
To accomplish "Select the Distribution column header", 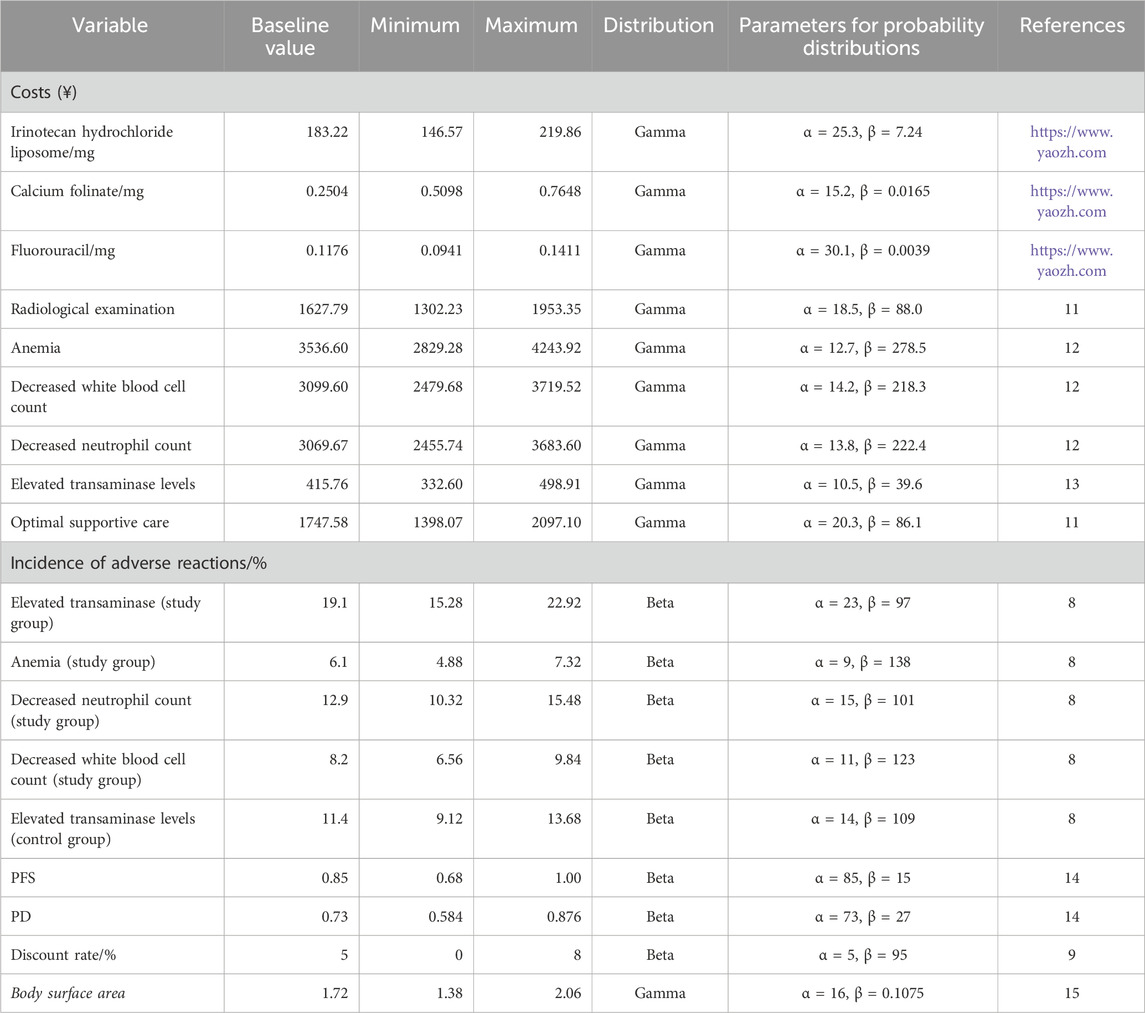I will coord(659,25).
